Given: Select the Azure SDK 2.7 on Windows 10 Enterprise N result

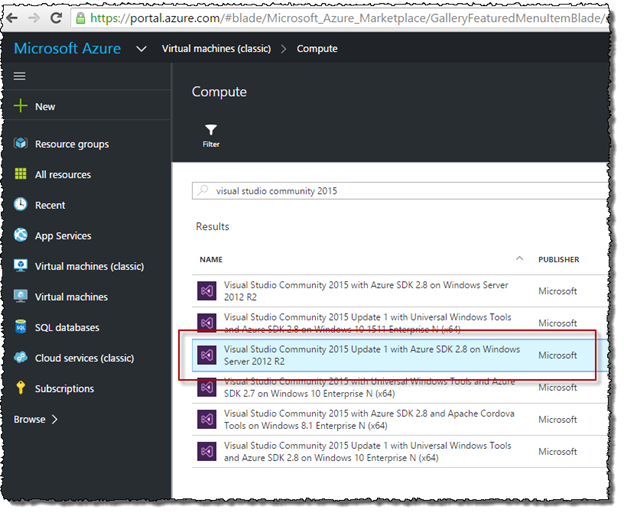Looking at the screenshot, I should (369, 387).
